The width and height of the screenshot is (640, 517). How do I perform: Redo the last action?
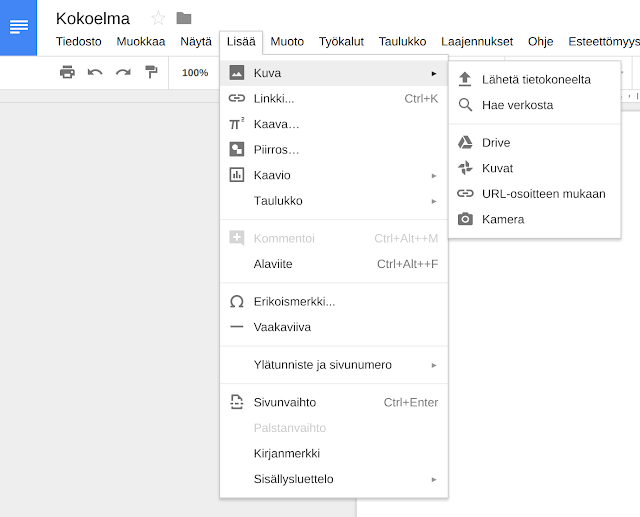point(123,72)
